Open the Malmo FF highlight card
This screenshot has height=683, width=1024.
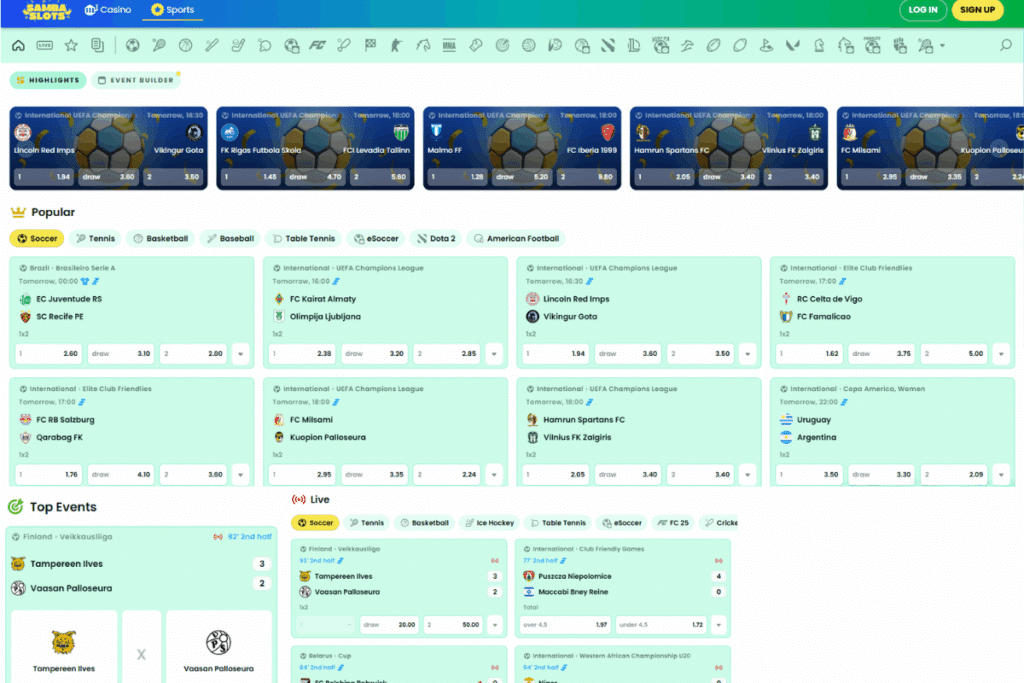coord(522,148)
